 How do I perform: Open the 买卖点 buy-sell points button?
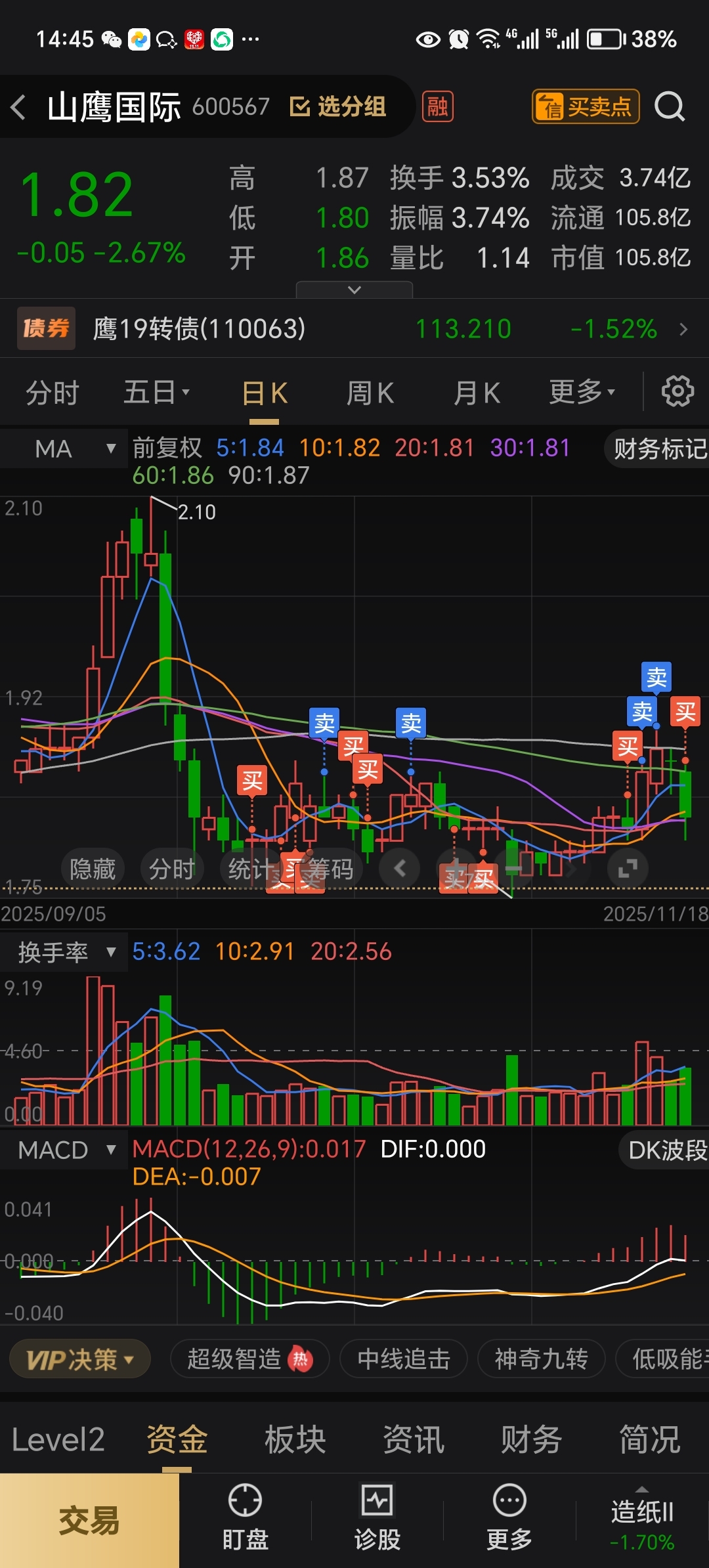click(x=585, y=106)
